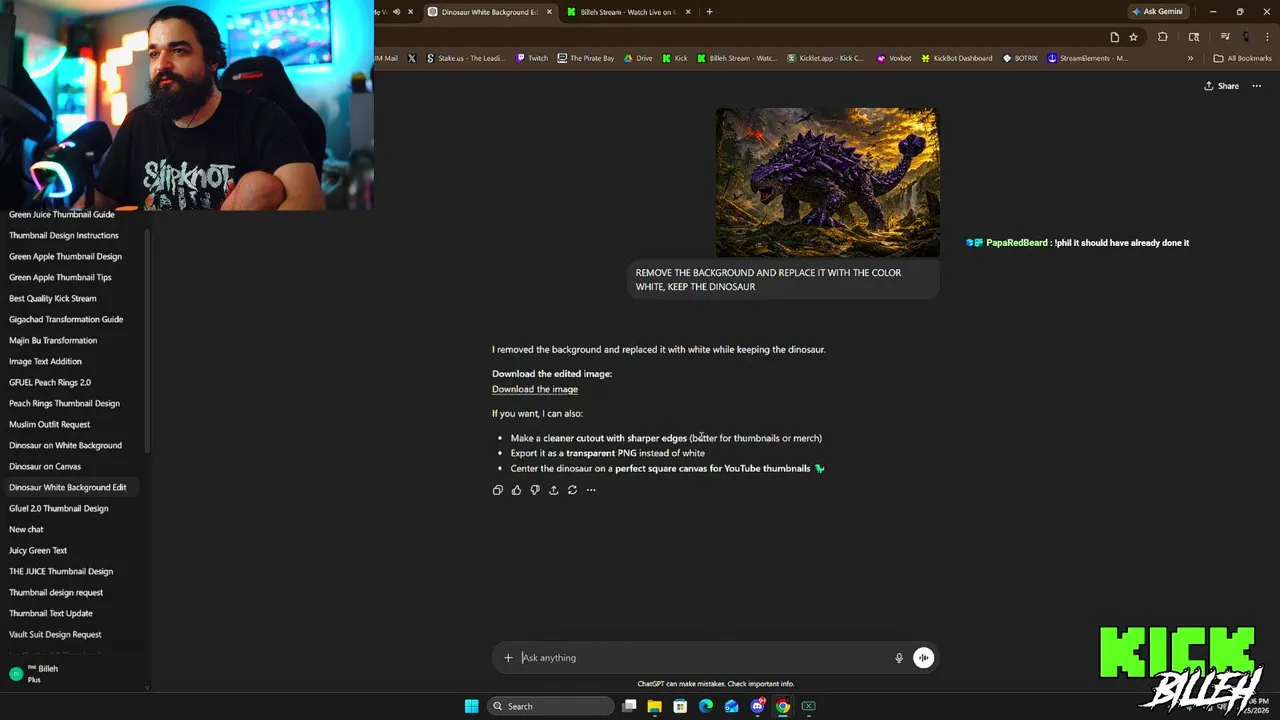This screenshot has width=1280, height=720.
Task: Open the Stake.us bookmark
Action: tap(465, 58)
